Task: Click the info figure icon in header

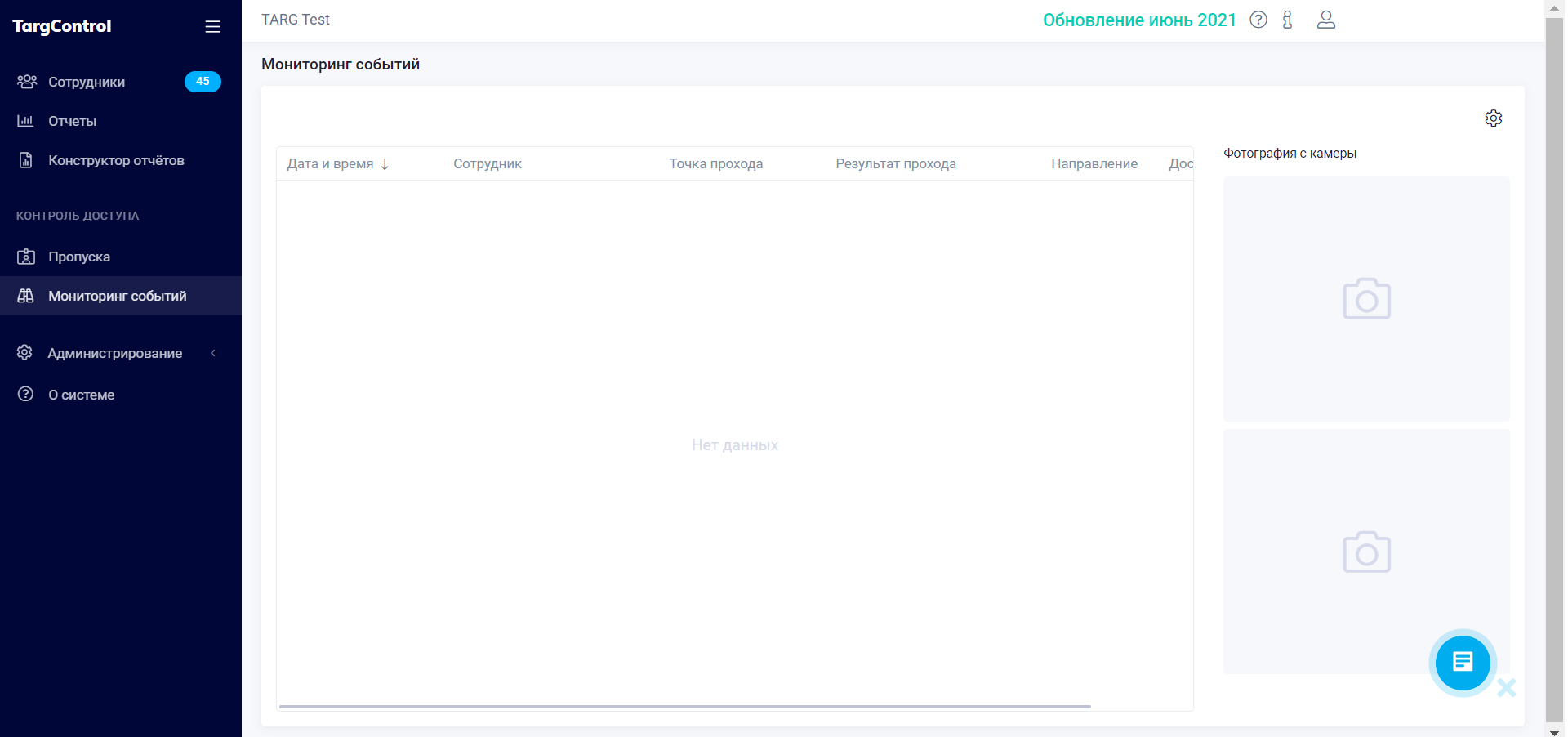Action: pyautogui.click(x=1288, y=20)
